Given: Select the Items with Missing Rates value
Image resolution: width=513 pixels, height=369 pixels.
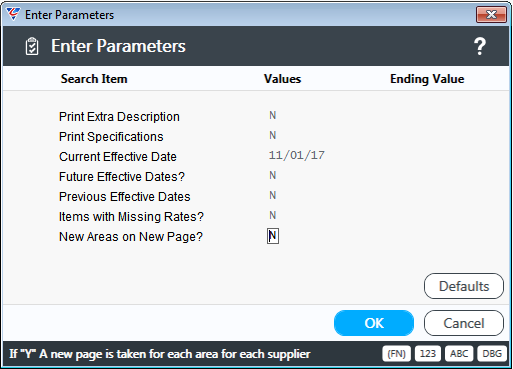Looking at the screenshot, I should point(273,216).
